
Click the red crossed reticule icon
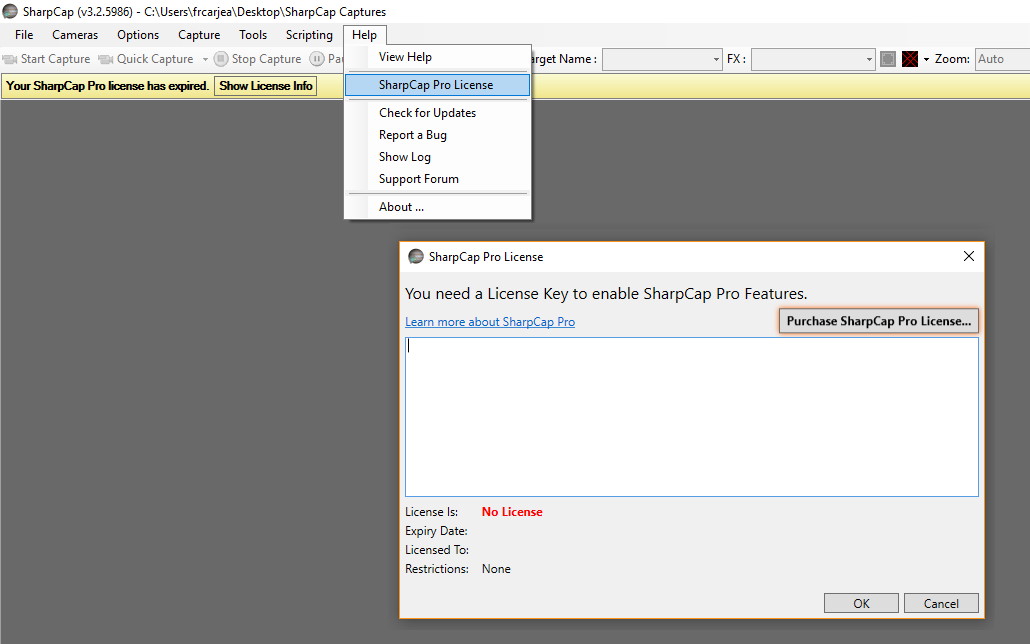tap(910, 59)
